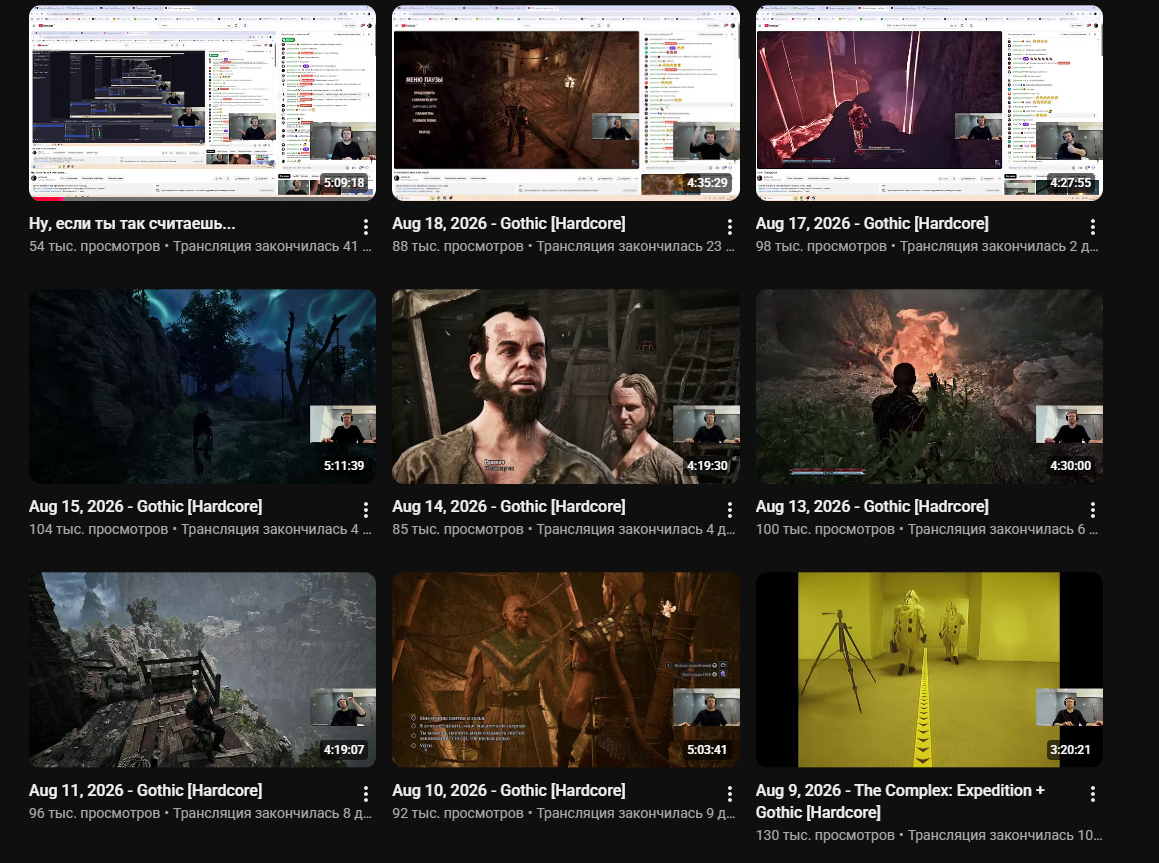Viewport: 1159px width, 863px height.
Task: Click the 4:19:30 duration badge
Action: pos(707,465)
